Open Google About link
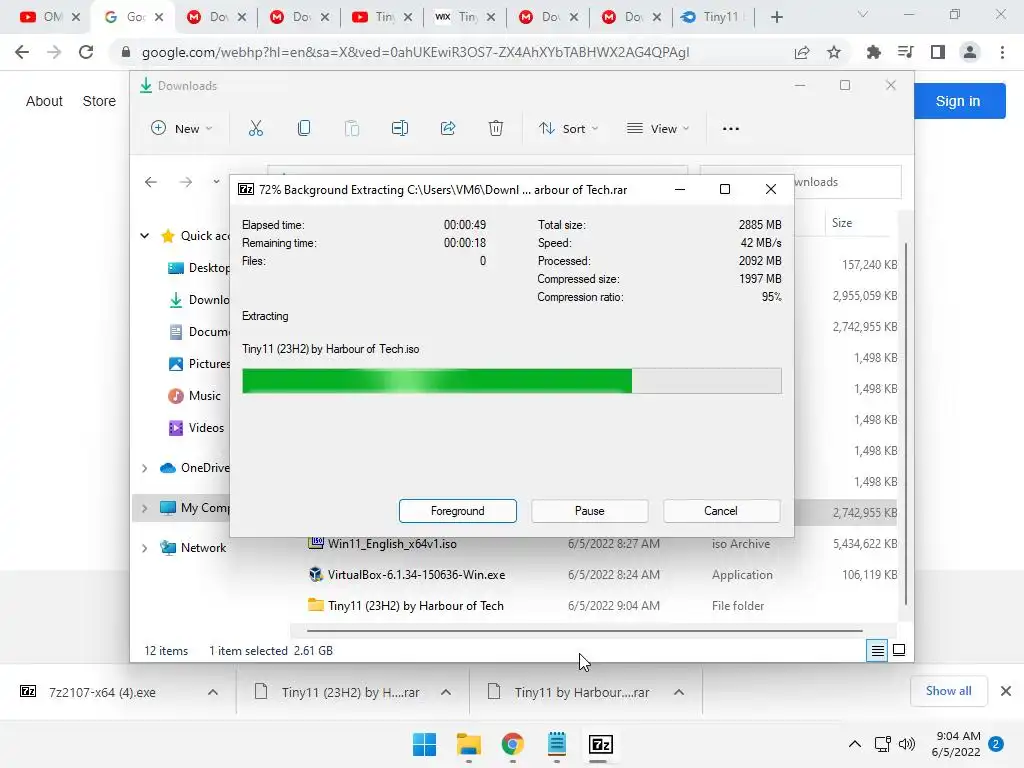The image size is (1024, 768). pyautogui.click(x=44, y=101)
